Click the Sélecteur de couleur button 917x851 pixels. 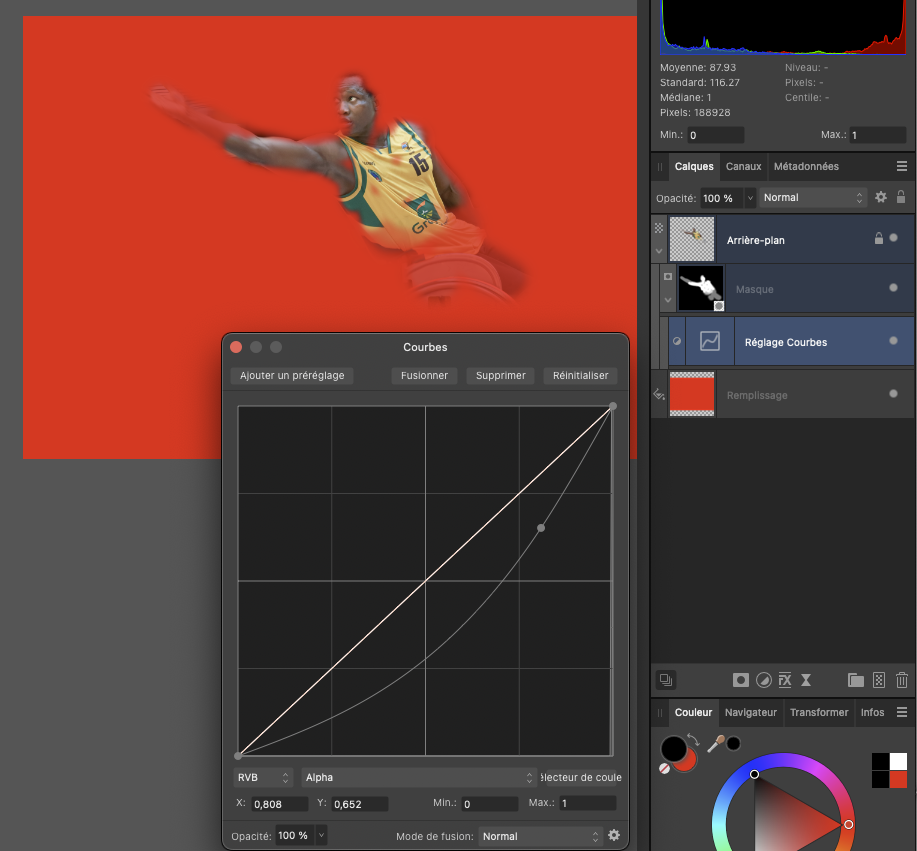pos(580,777)
